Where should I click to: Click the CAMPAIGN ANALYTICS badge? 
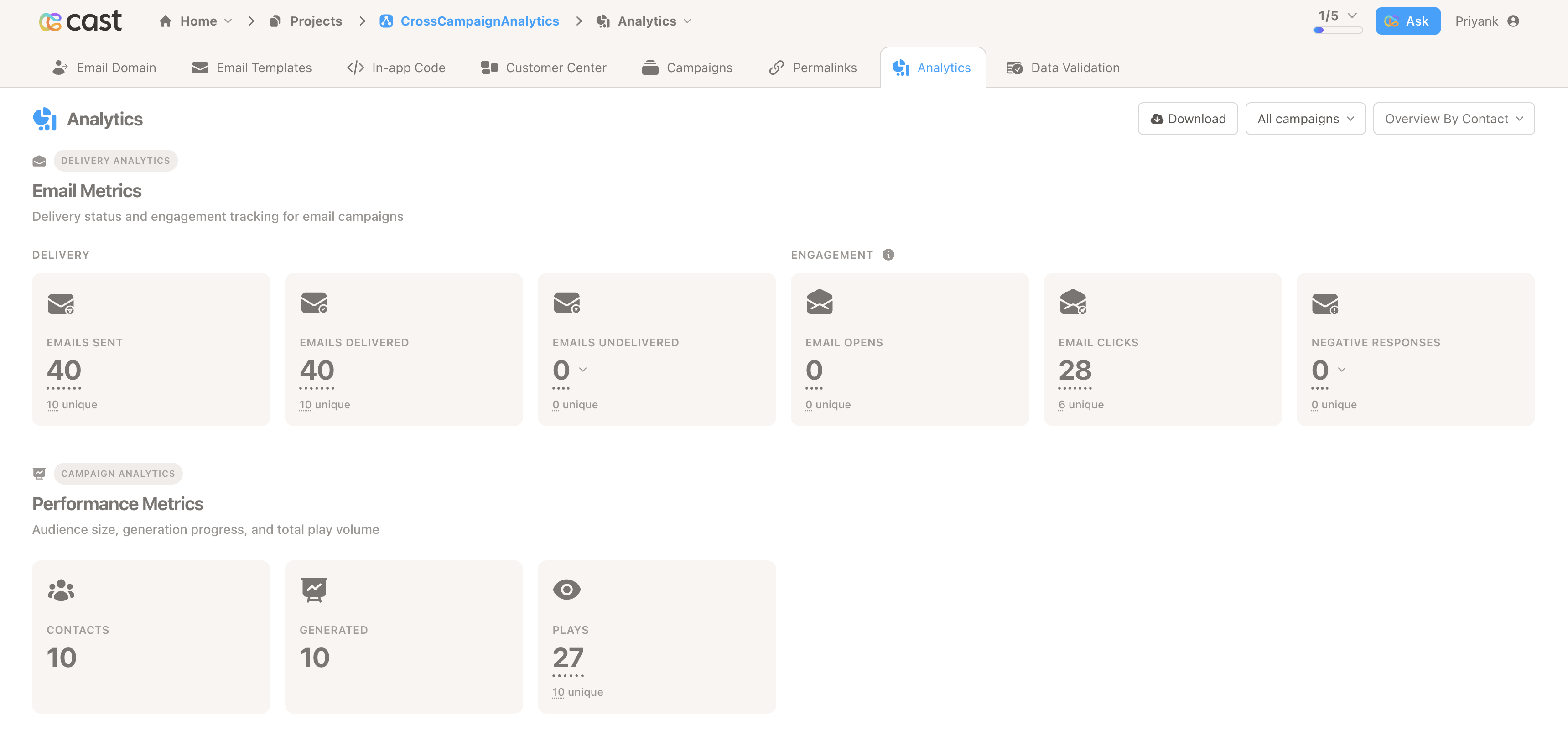point(118,473)
